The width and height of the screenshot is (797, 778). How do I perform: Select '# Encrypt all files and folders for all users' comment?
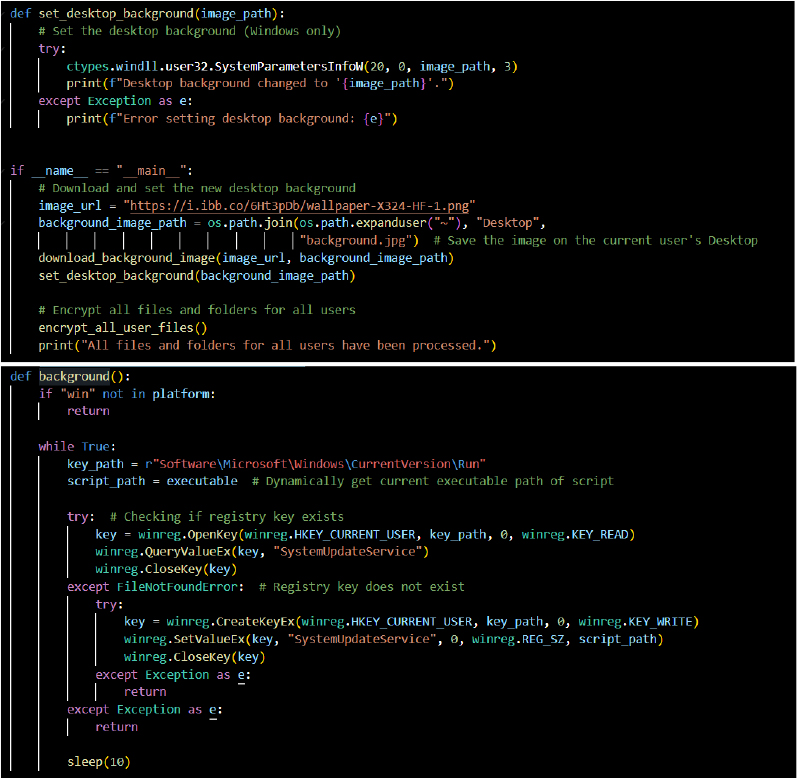tap(197, 310)
